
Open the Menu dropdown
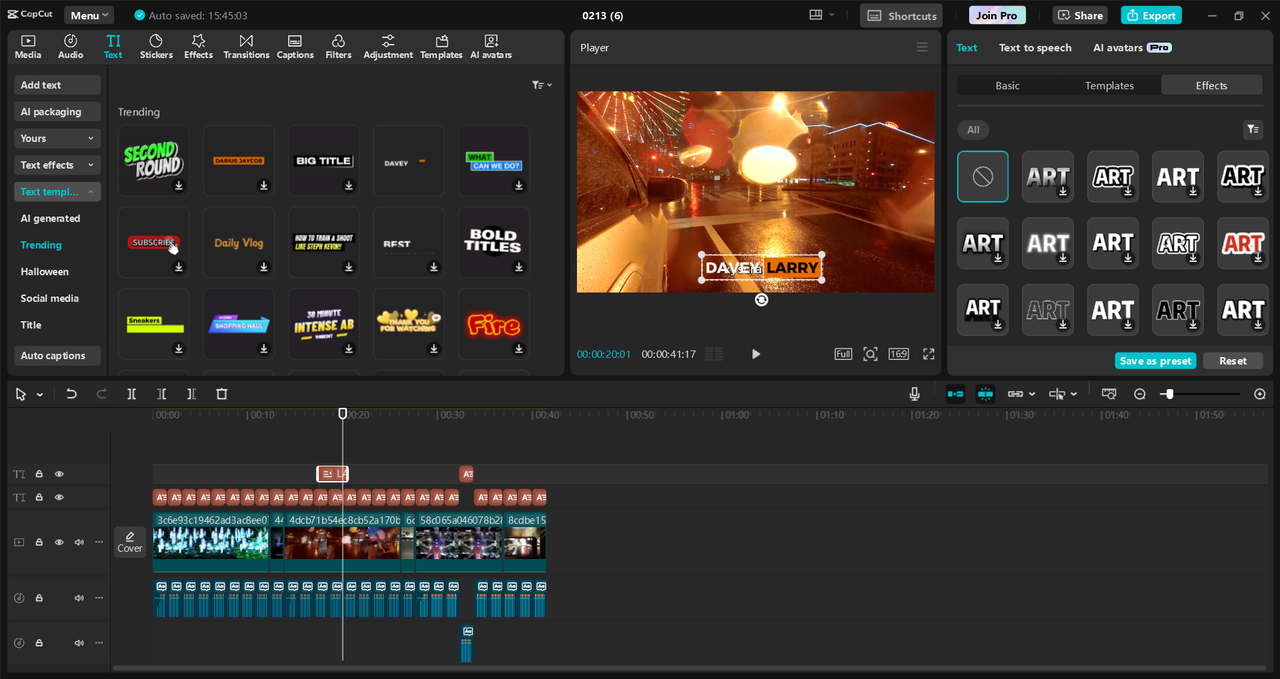pos(89,15)
